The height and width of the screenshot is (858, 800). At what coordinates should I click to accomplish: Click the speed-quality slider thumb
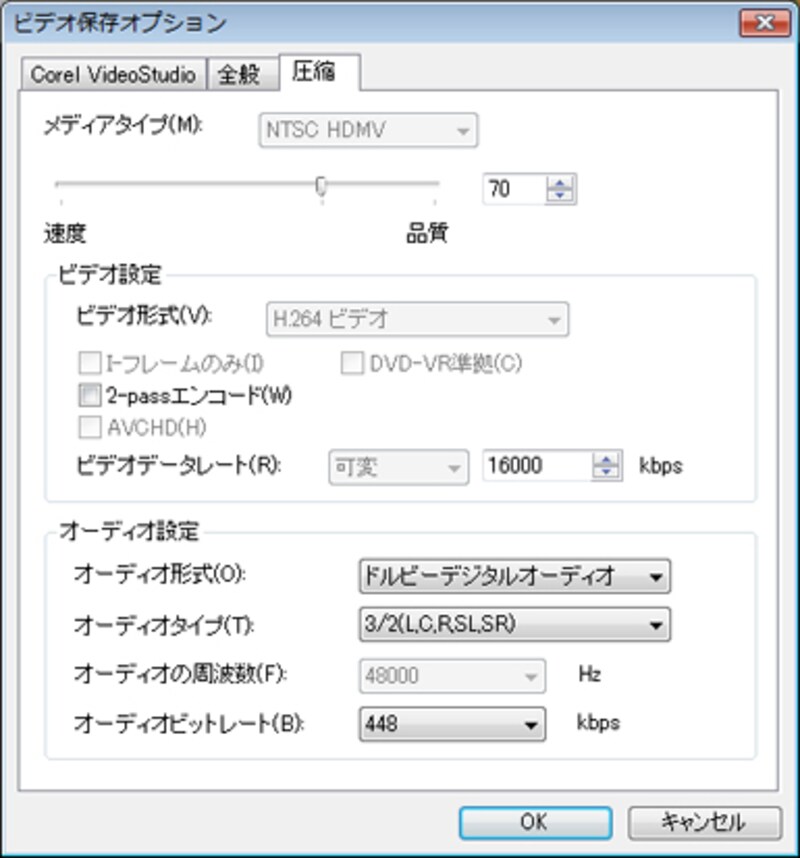click(x=321, y=186)
